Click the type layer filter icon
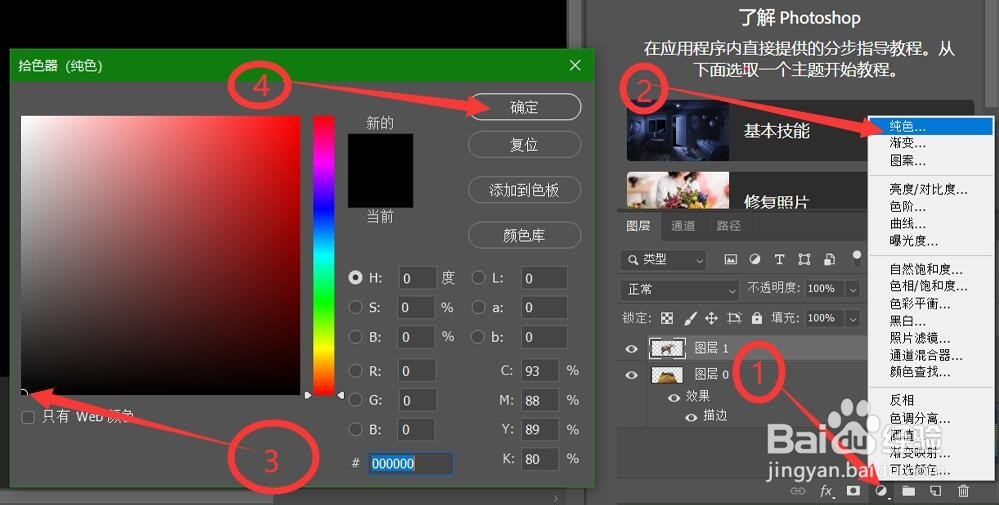 click(779, 259)
